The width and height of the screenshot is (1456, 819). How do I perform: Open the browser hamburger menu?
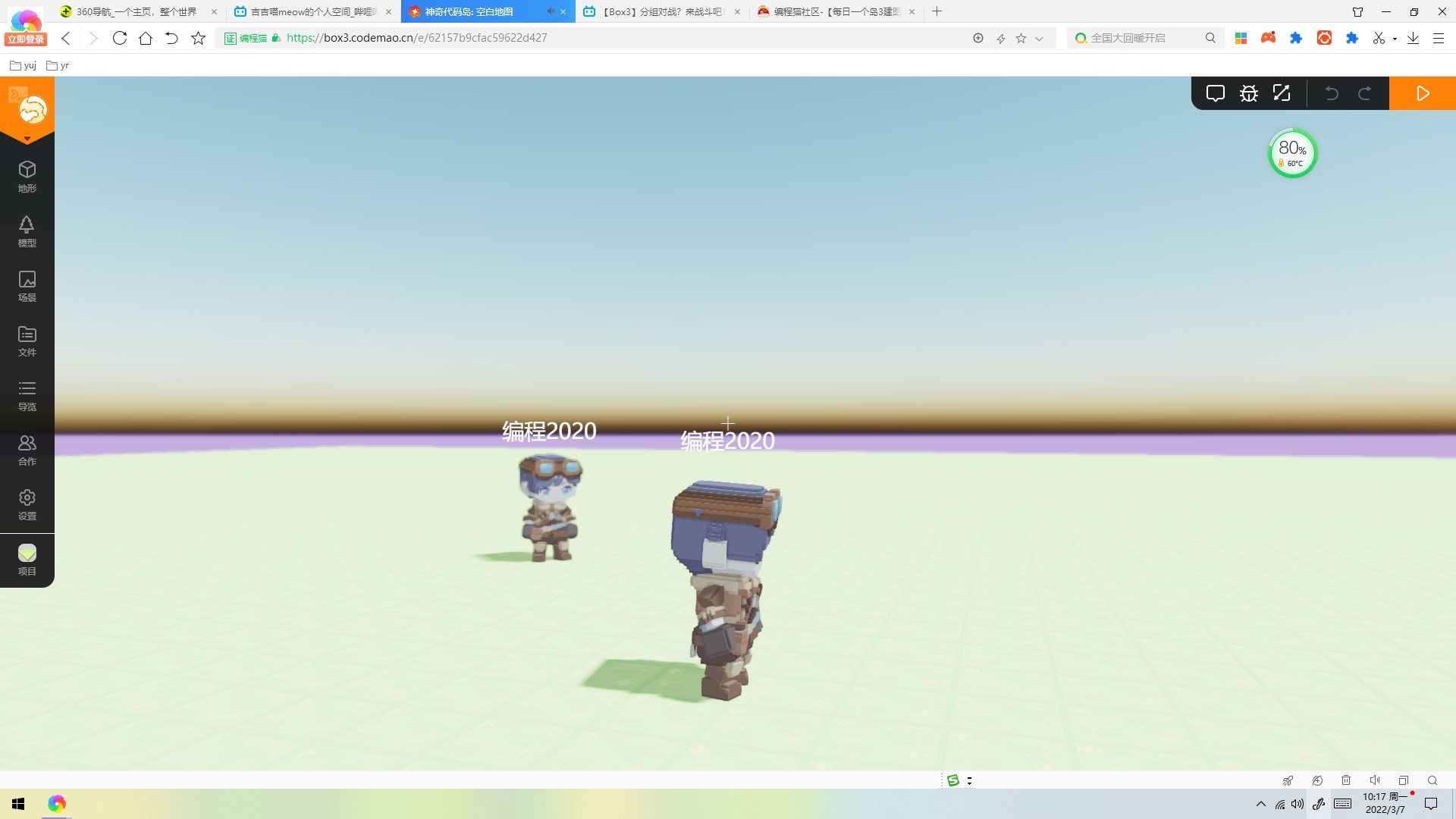tap(1438, 38)
